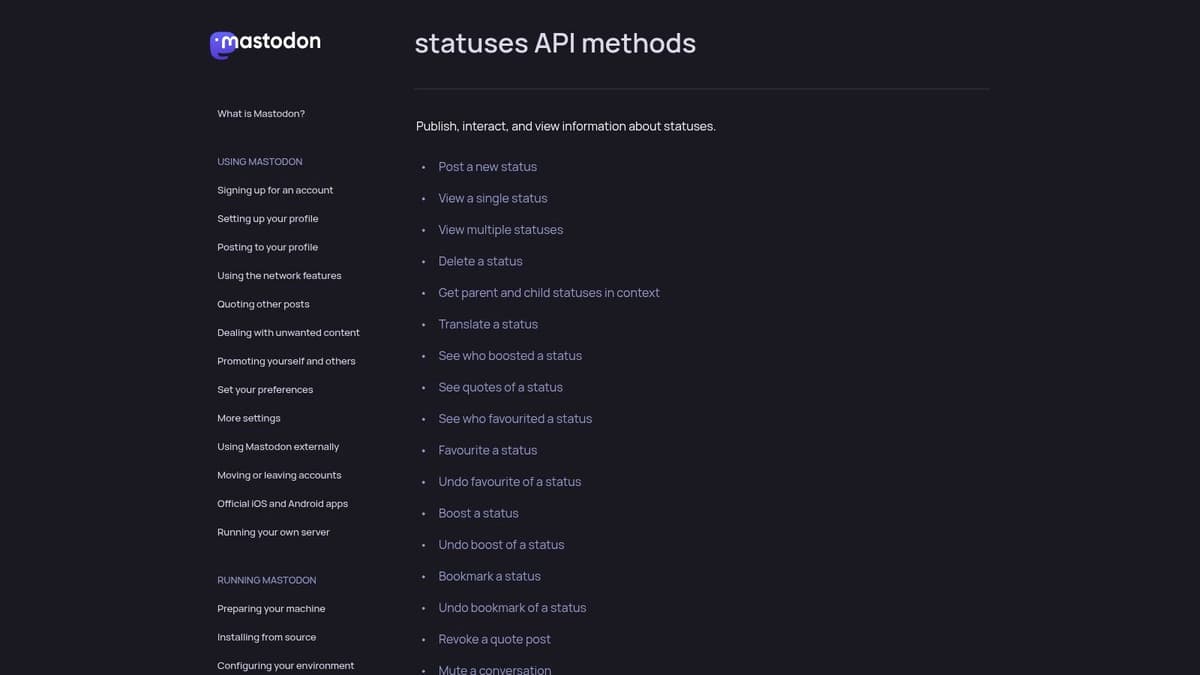Jump to 'Delete a status' section

(x=480, y=261)
